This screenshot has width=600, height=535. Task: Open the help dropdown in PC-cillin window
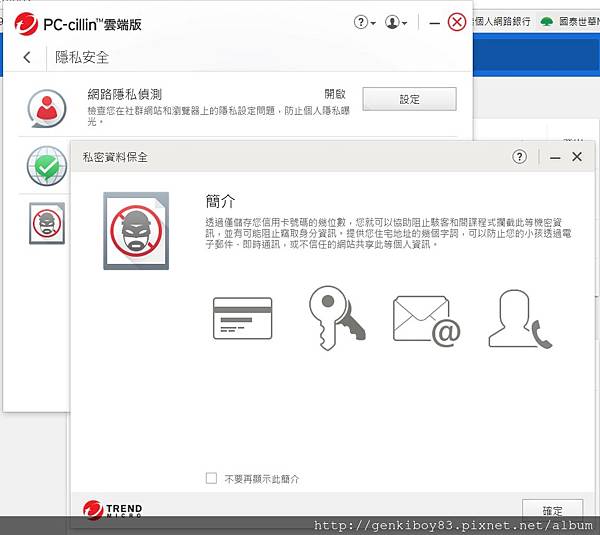coord(365,22)
